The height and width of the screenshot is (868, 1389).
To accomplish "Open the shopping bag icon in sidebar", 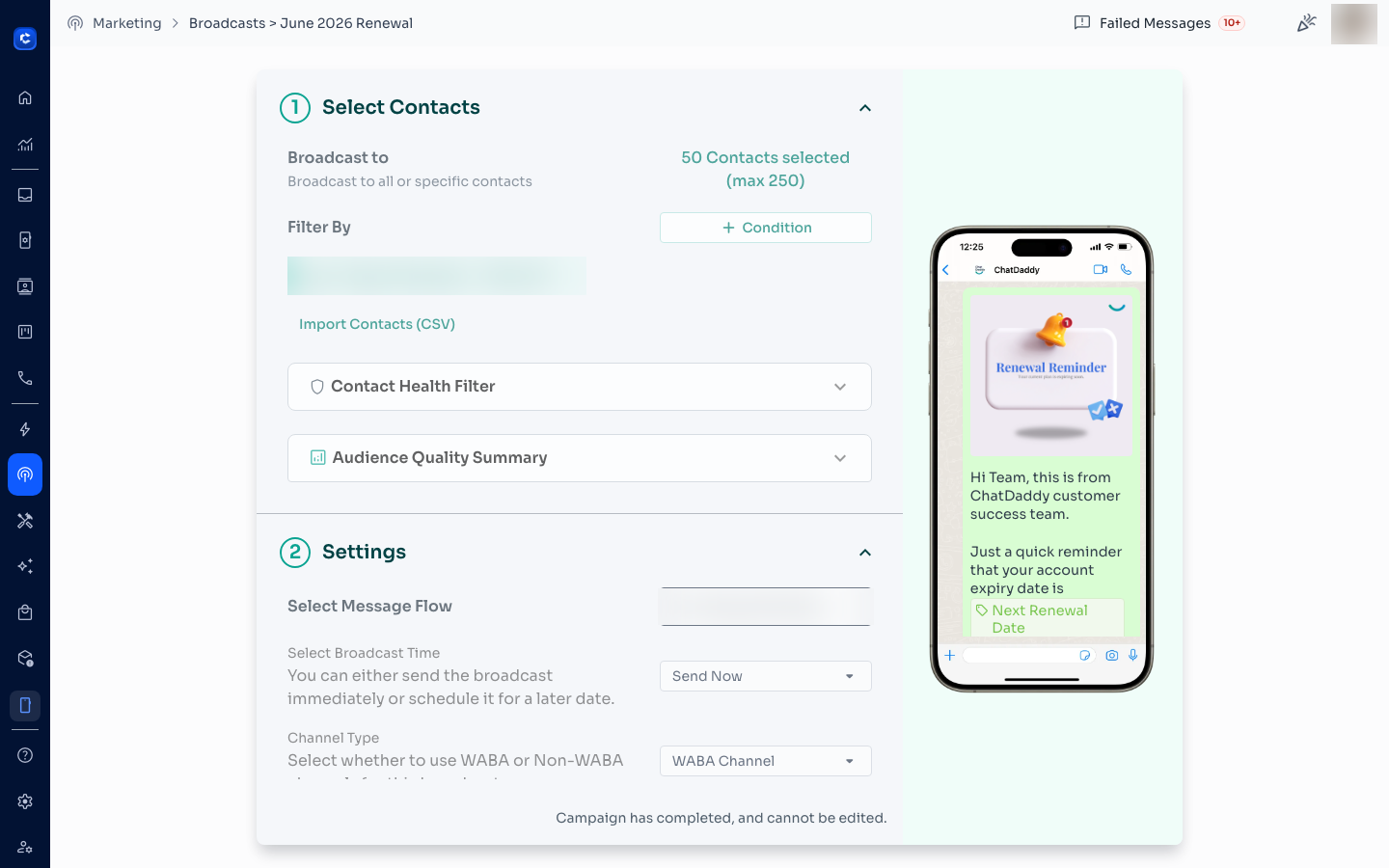I will 25,612.
